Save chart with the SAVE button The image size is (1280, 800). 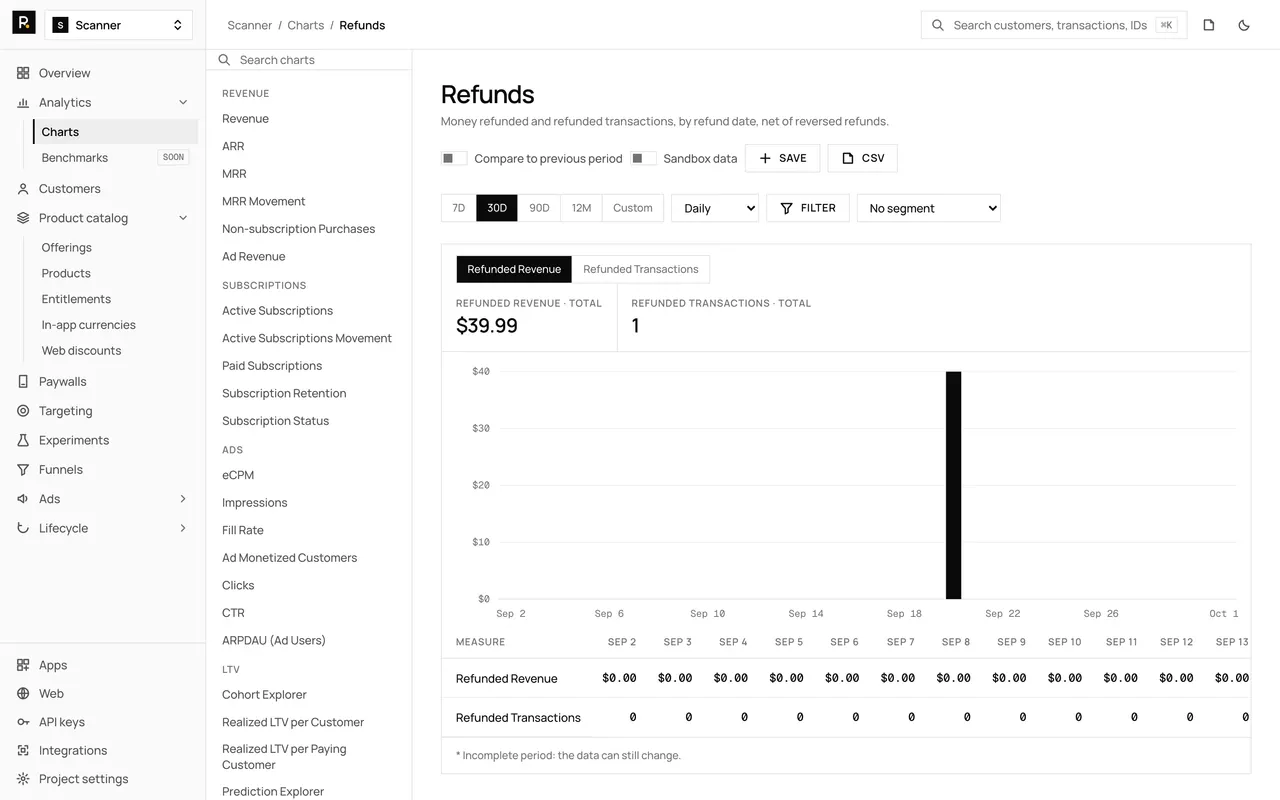[782, 158]
